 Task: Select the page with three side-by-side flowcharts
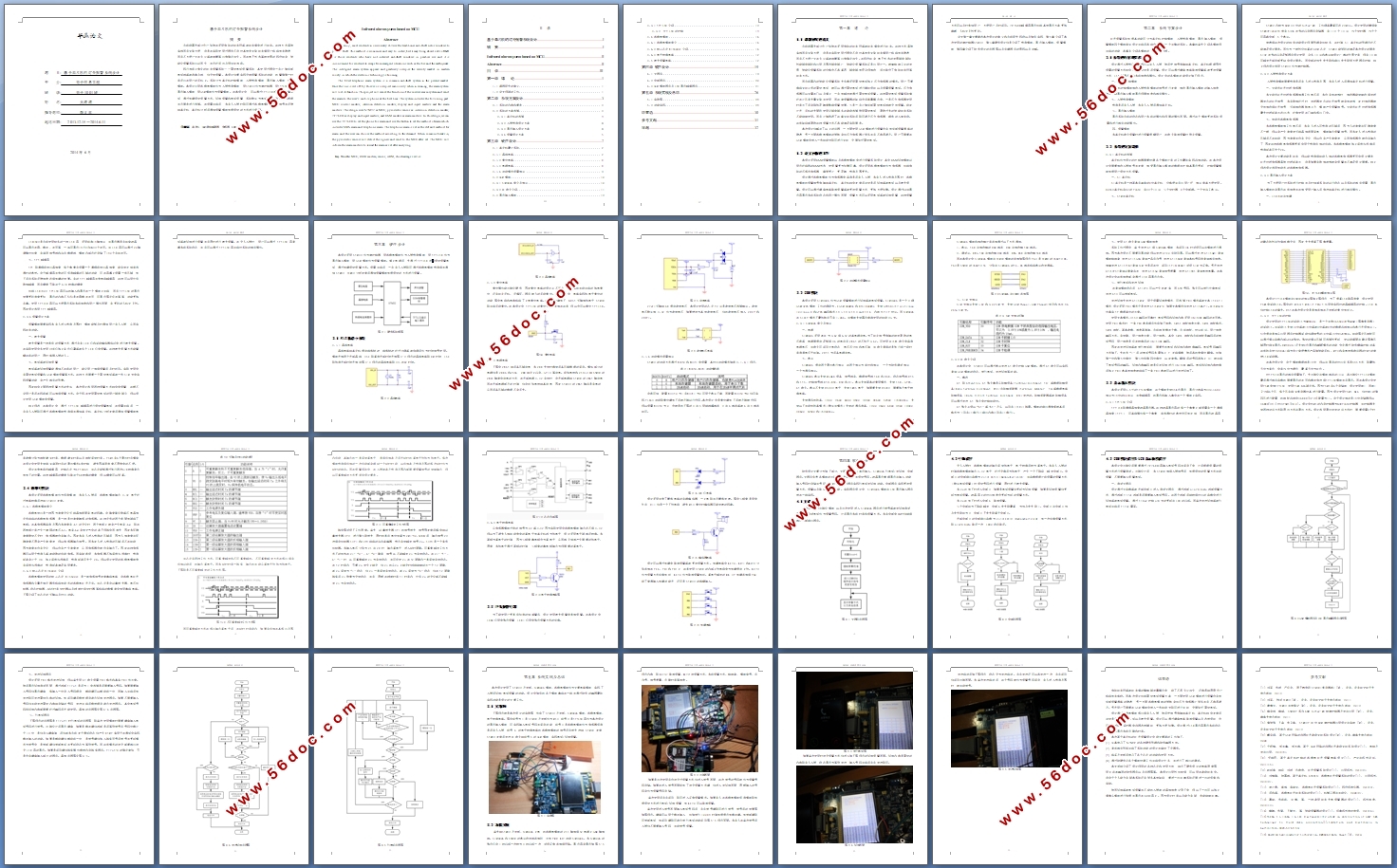pos(1007,543)
